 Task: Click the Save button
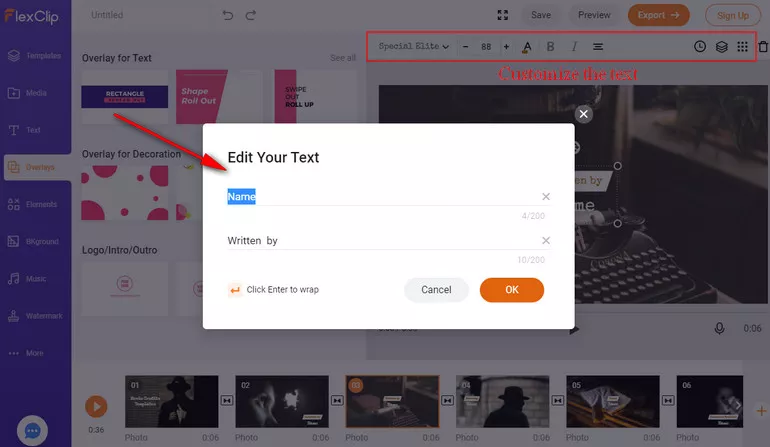coord(541,15)
